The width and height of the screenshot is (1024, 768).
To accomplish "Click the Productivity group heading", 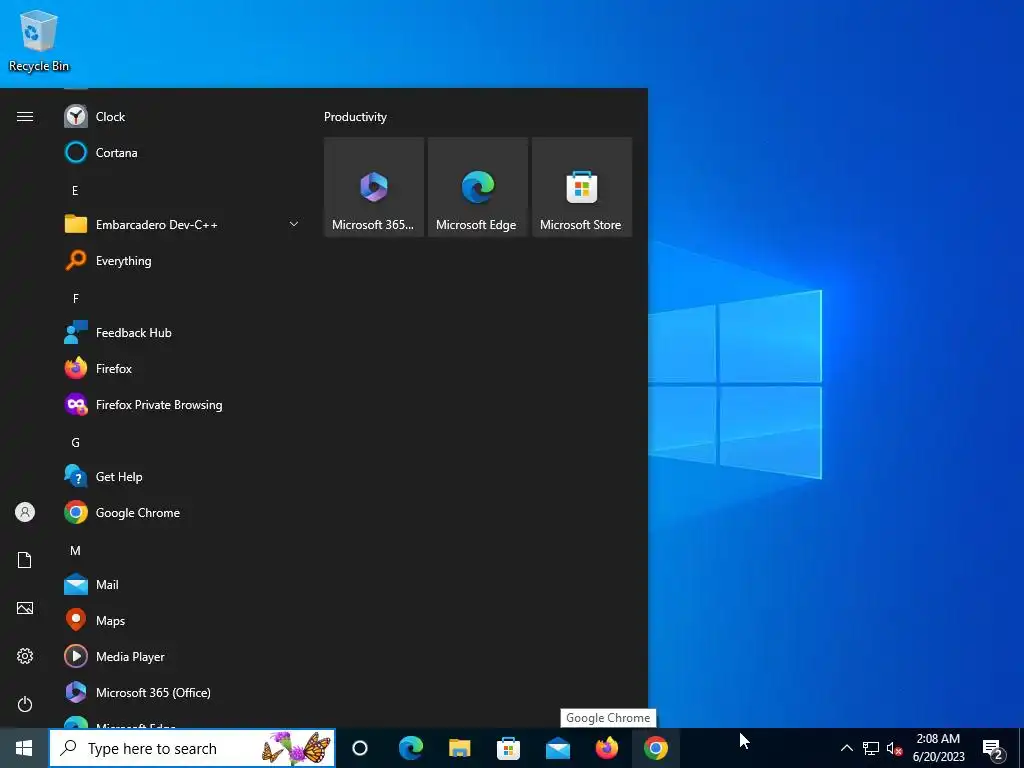I will (x=355, y=117).
